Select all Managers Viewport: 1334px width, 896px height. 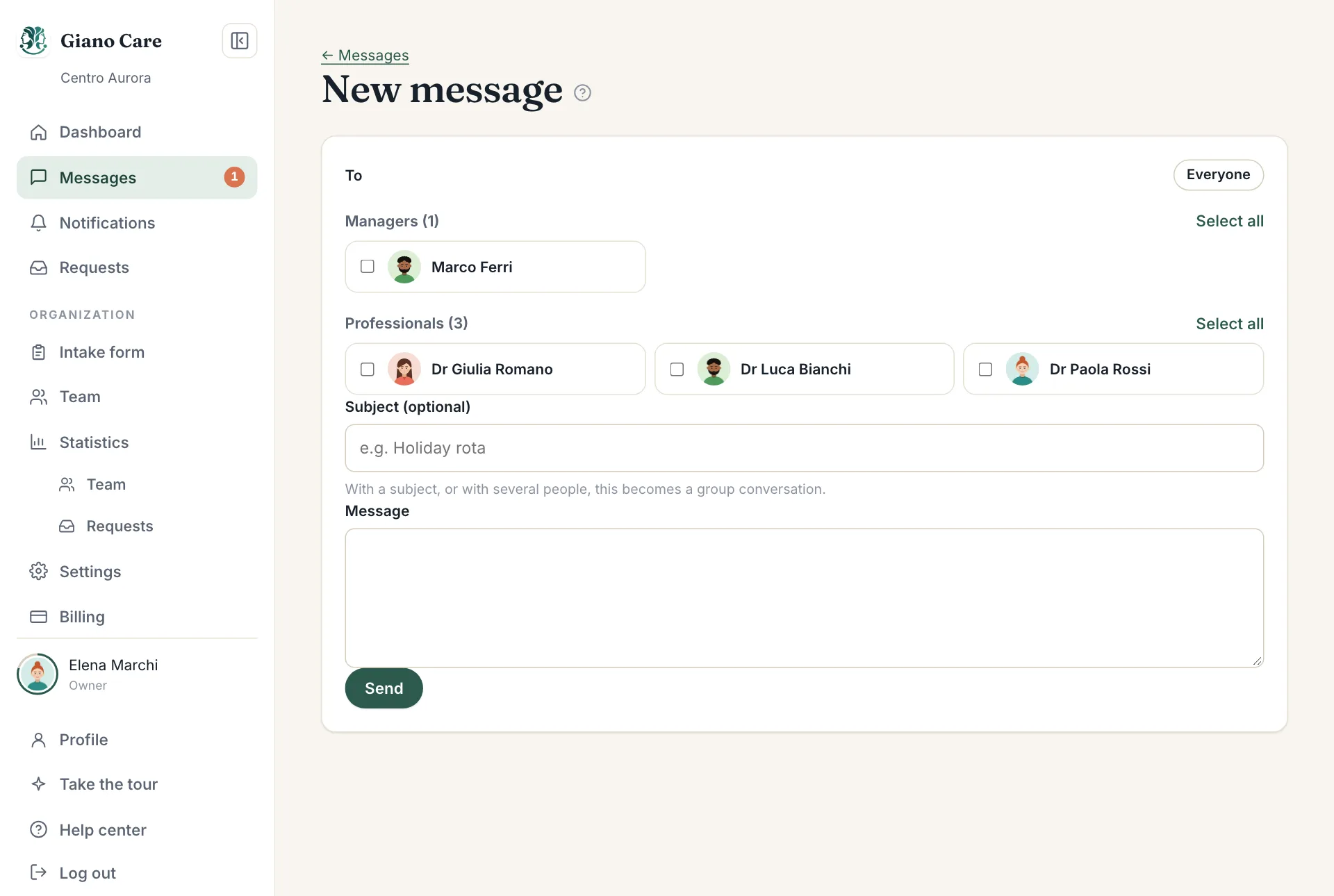click(1229, 221)
